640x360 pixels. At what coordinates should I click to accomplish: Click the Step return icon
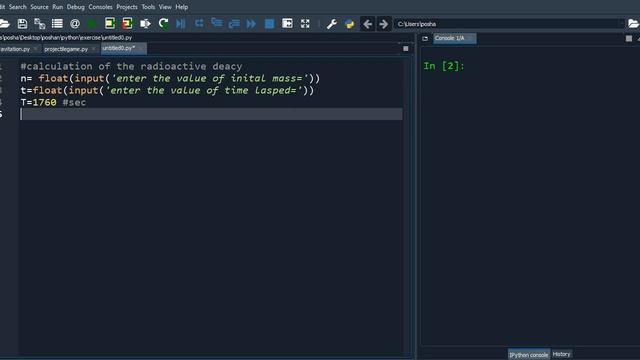(234, 24)
